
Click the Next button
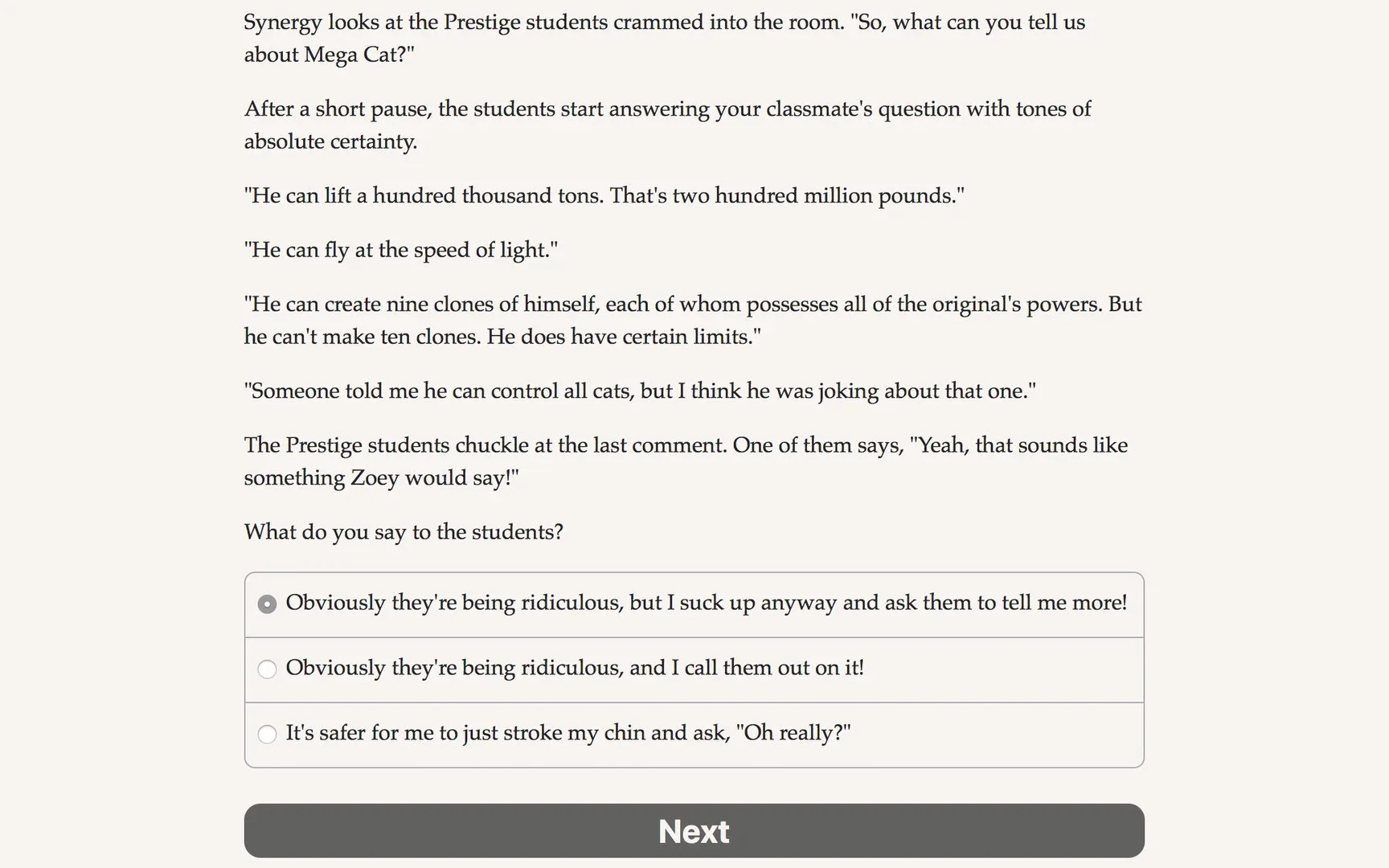click(x=694, y=830)
